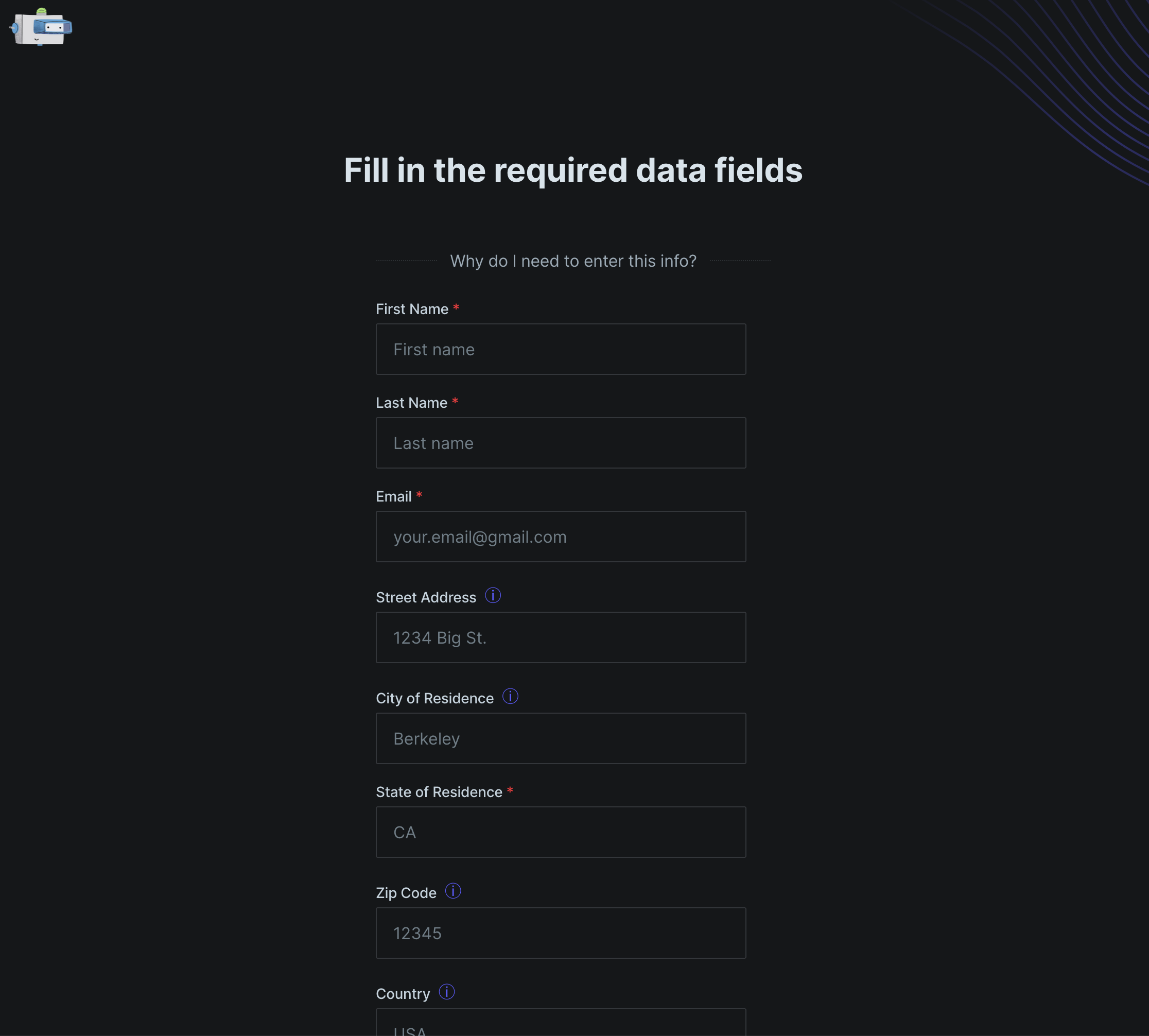Click the Zip Code info icon
Viewport: 1149px width, 1036px height.
(x=452, y=891)
